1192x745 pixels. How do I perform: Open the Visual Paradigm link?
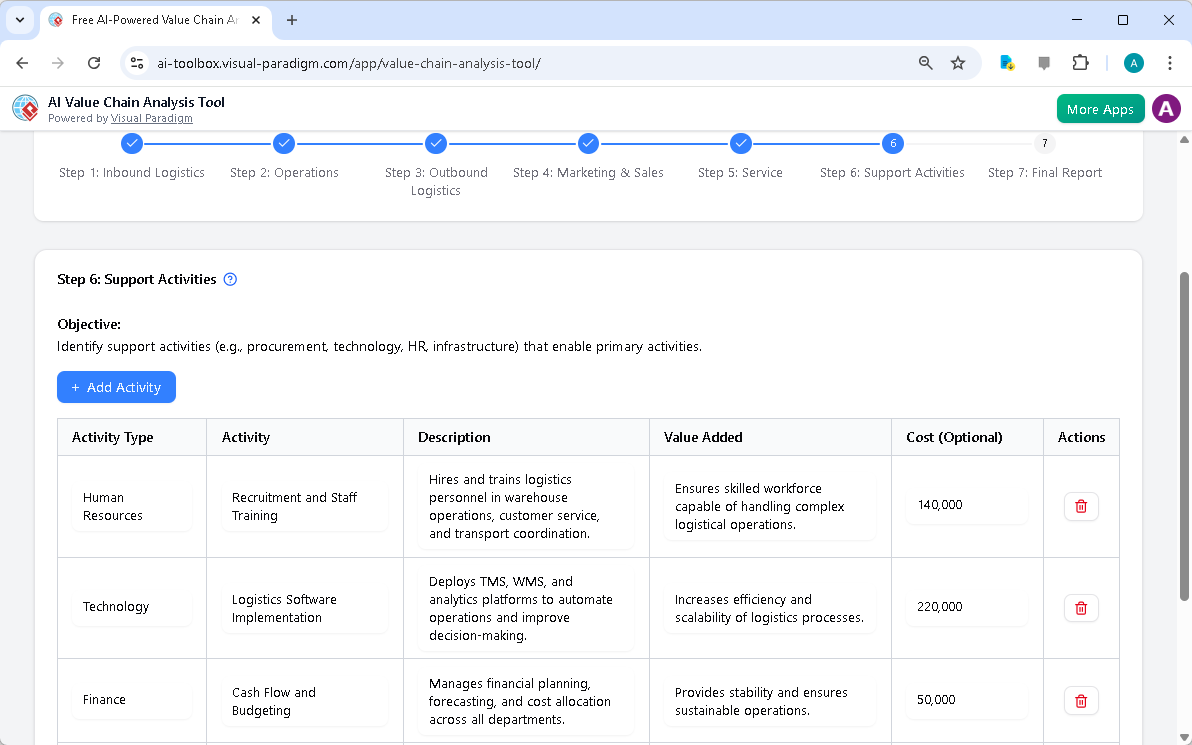152,118
